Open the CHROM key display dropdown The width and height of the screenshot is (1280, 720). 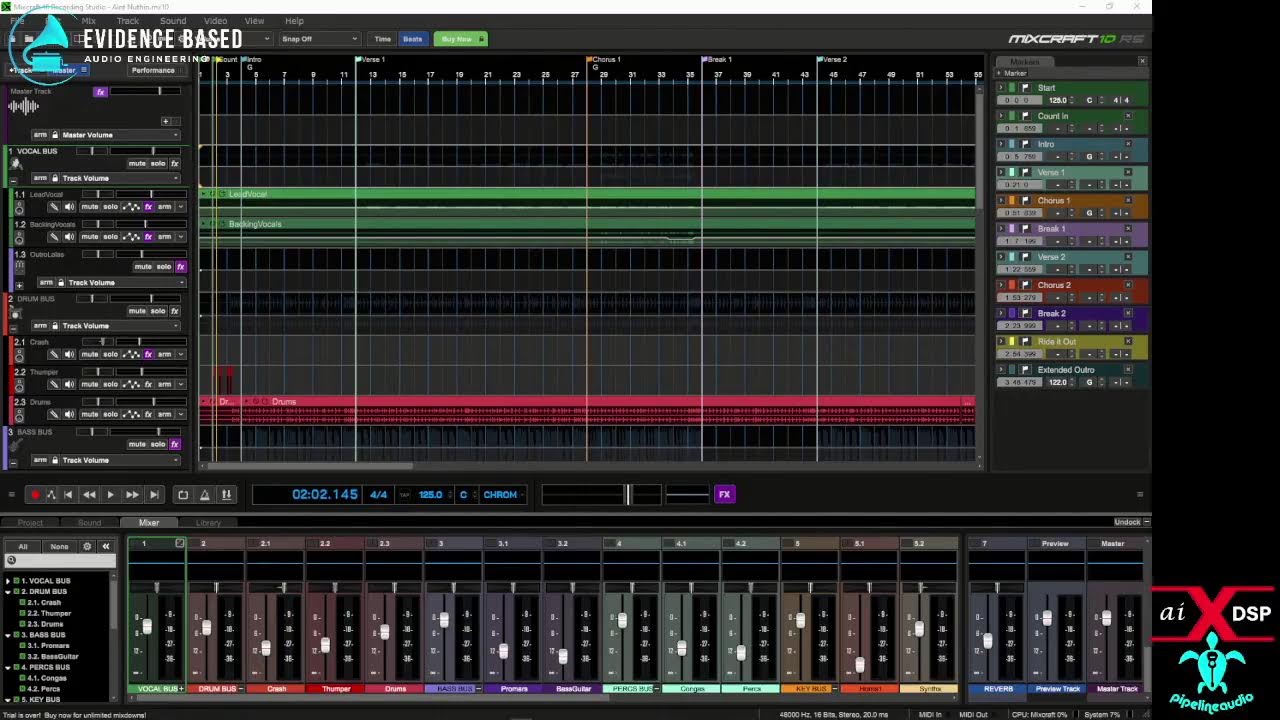click(503, 494)
